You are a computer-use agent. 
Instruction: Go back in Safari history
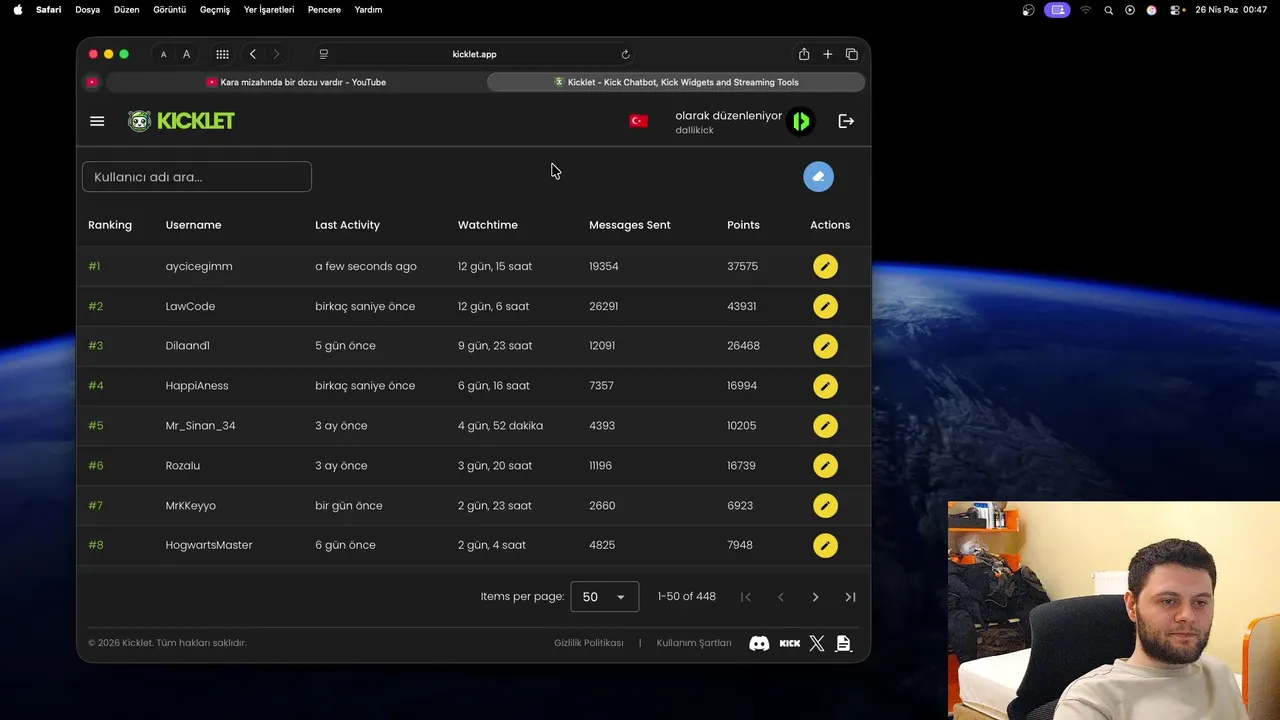click(x=253, y=54)
